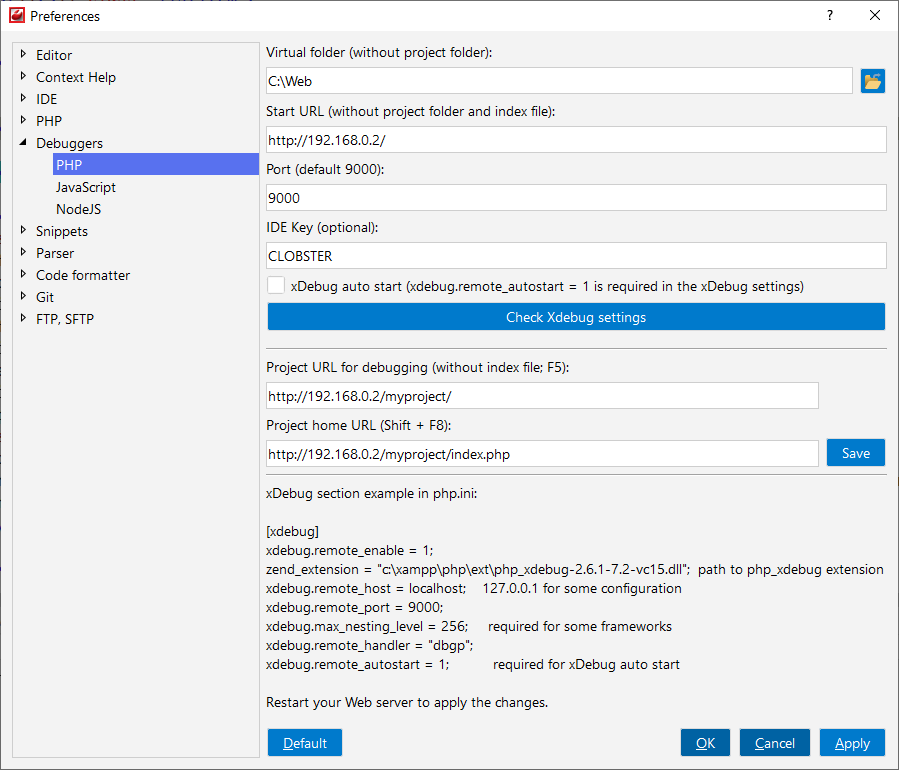Focus the IDE Key field CLOBSTER

[576, 256]
